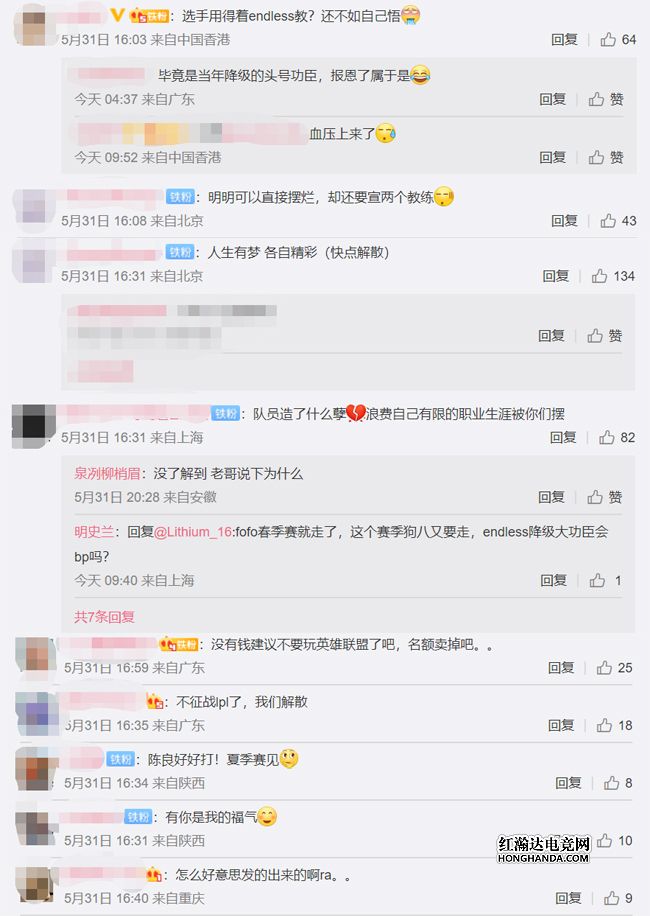Open the @Lithium_16 mention link
The width and height of the screenshot is (650, 916).
pos(193,532)
